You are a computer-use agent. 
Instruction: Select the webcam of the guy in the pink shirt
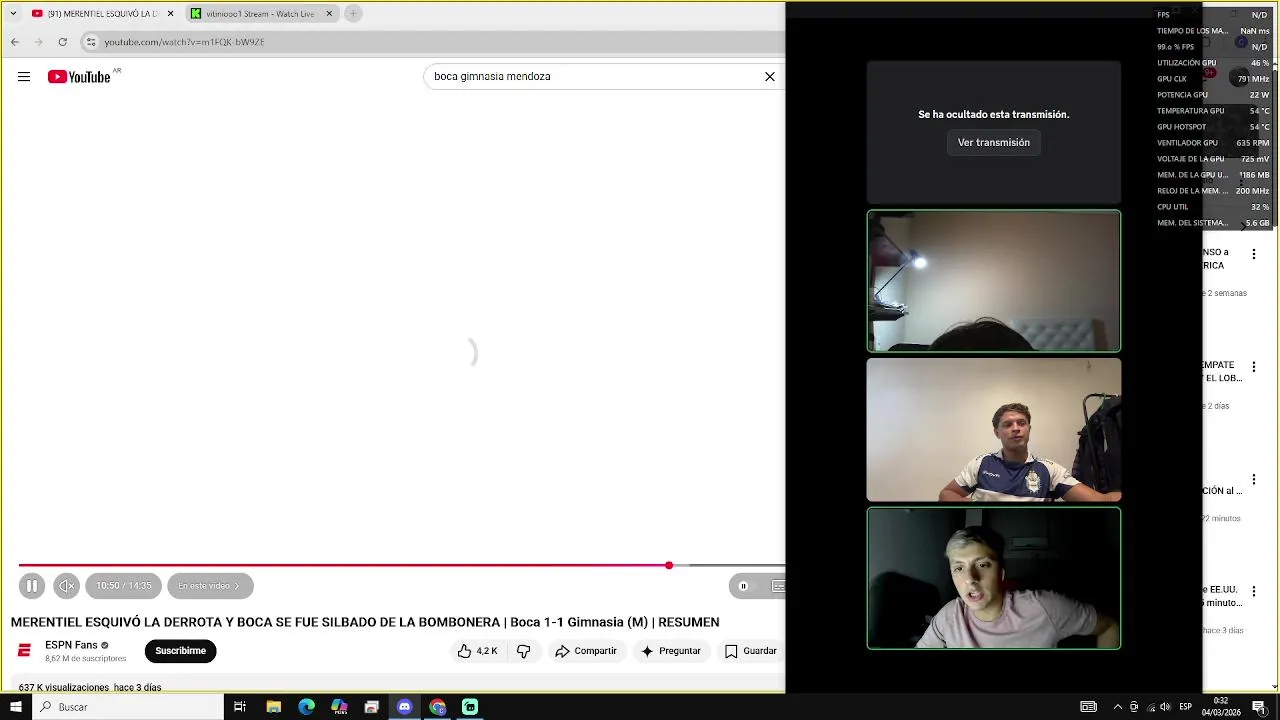993,578
